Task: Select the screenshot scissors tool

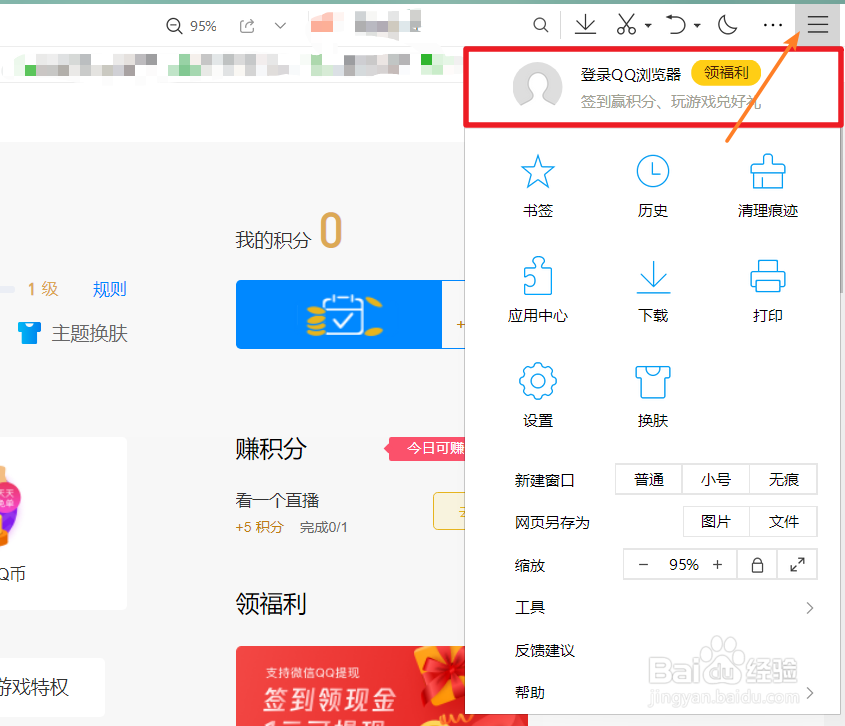Action: tap(628, 24)
